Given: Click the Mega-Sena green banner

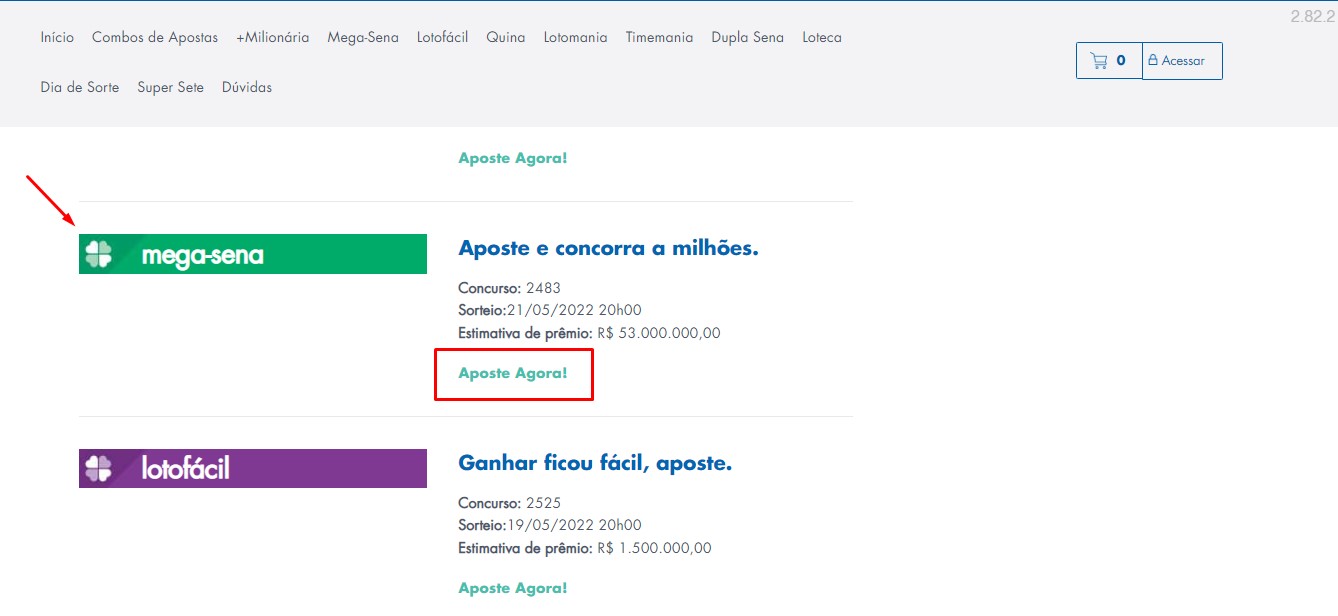Looking at the screenshot, I should (252, 254).
